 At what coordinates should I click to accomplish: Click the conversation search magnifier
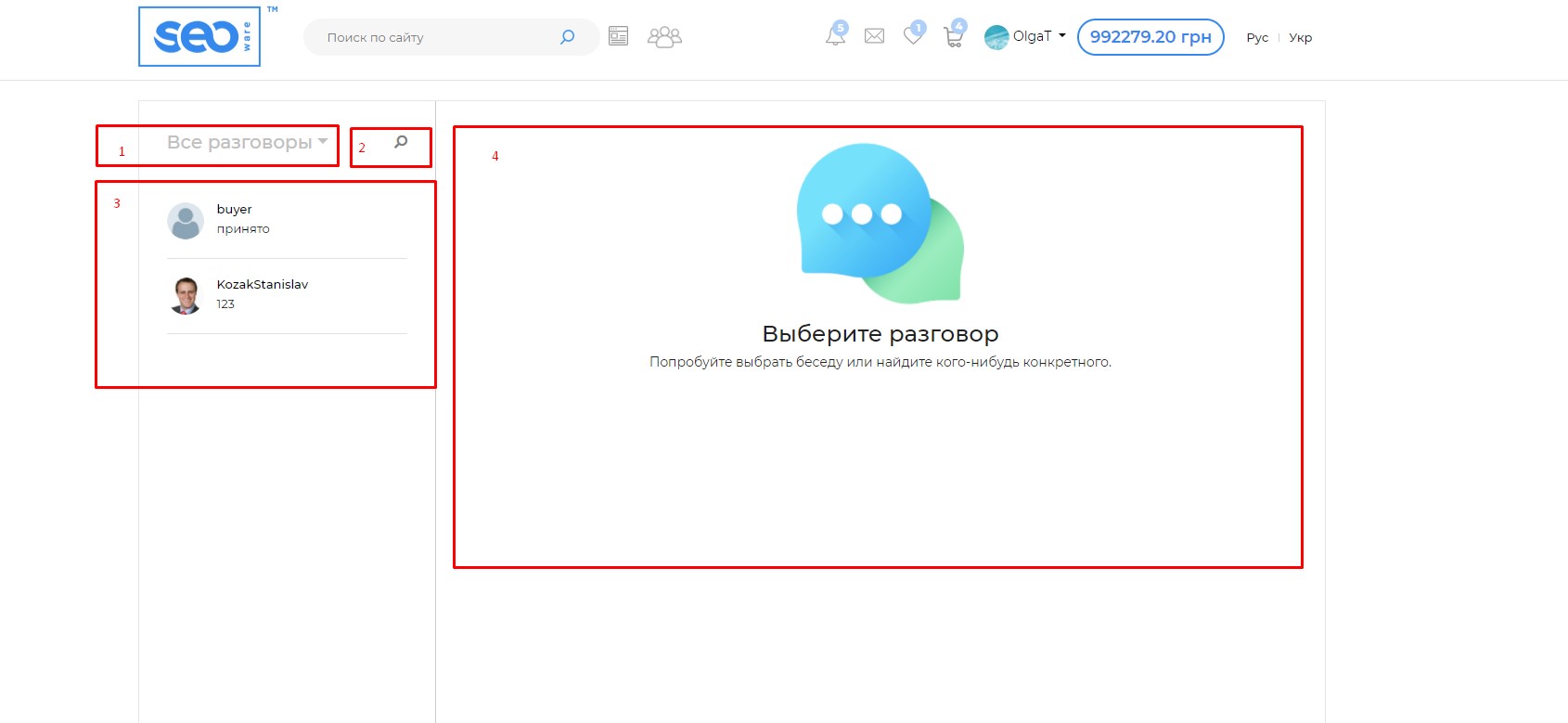pos(401,142)
